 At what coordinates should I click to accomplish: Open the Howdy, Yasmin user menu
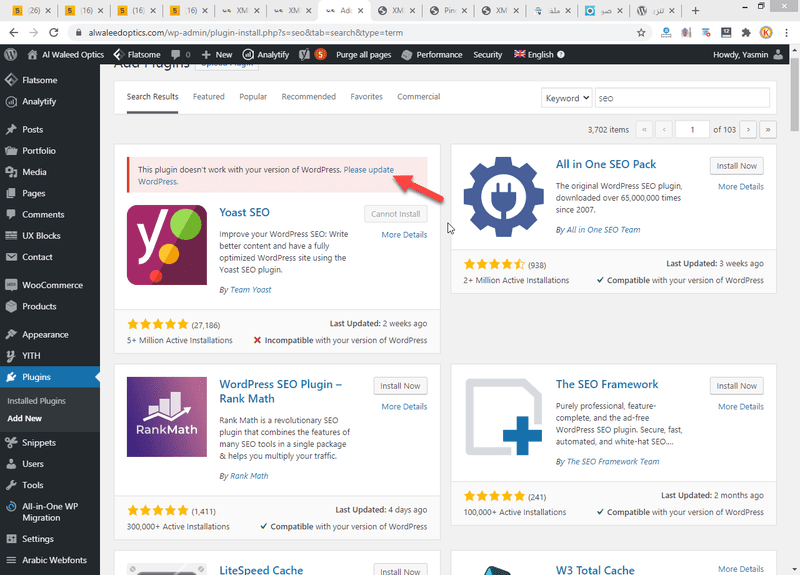coord(748,55)
